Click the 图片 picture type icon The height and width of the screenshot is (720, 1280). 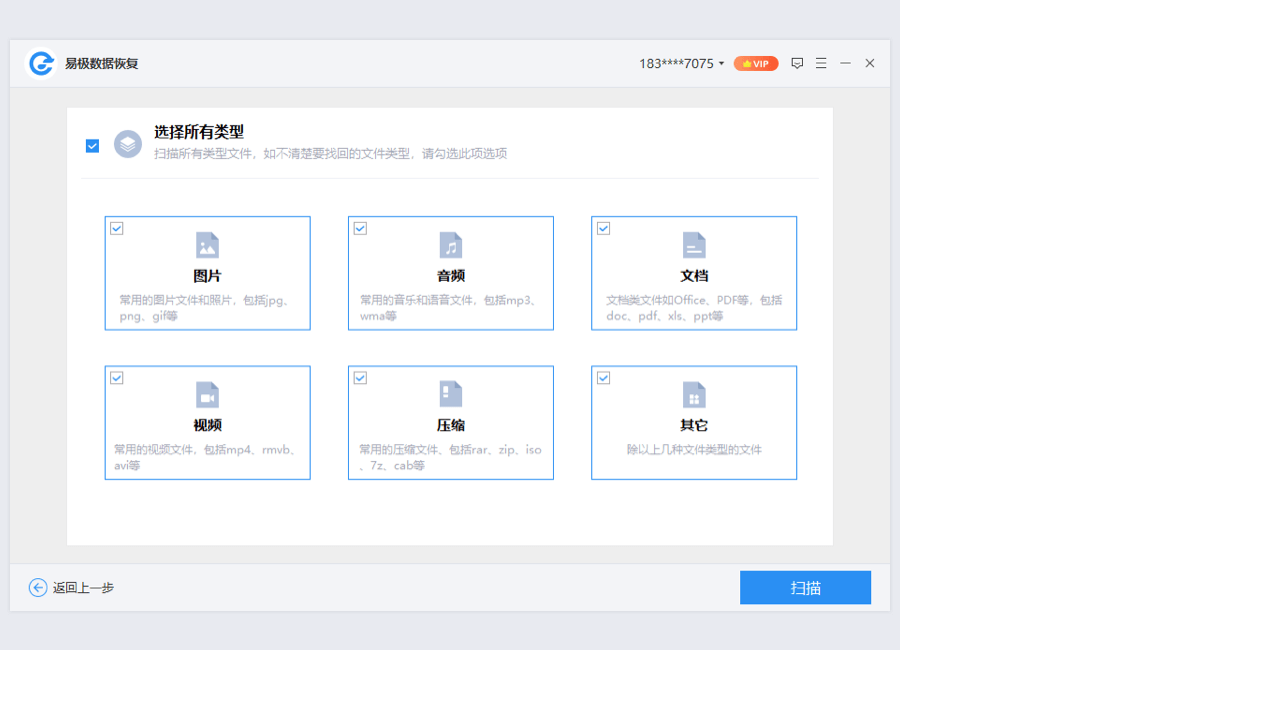pyautogui.click(x=207, y=245)
